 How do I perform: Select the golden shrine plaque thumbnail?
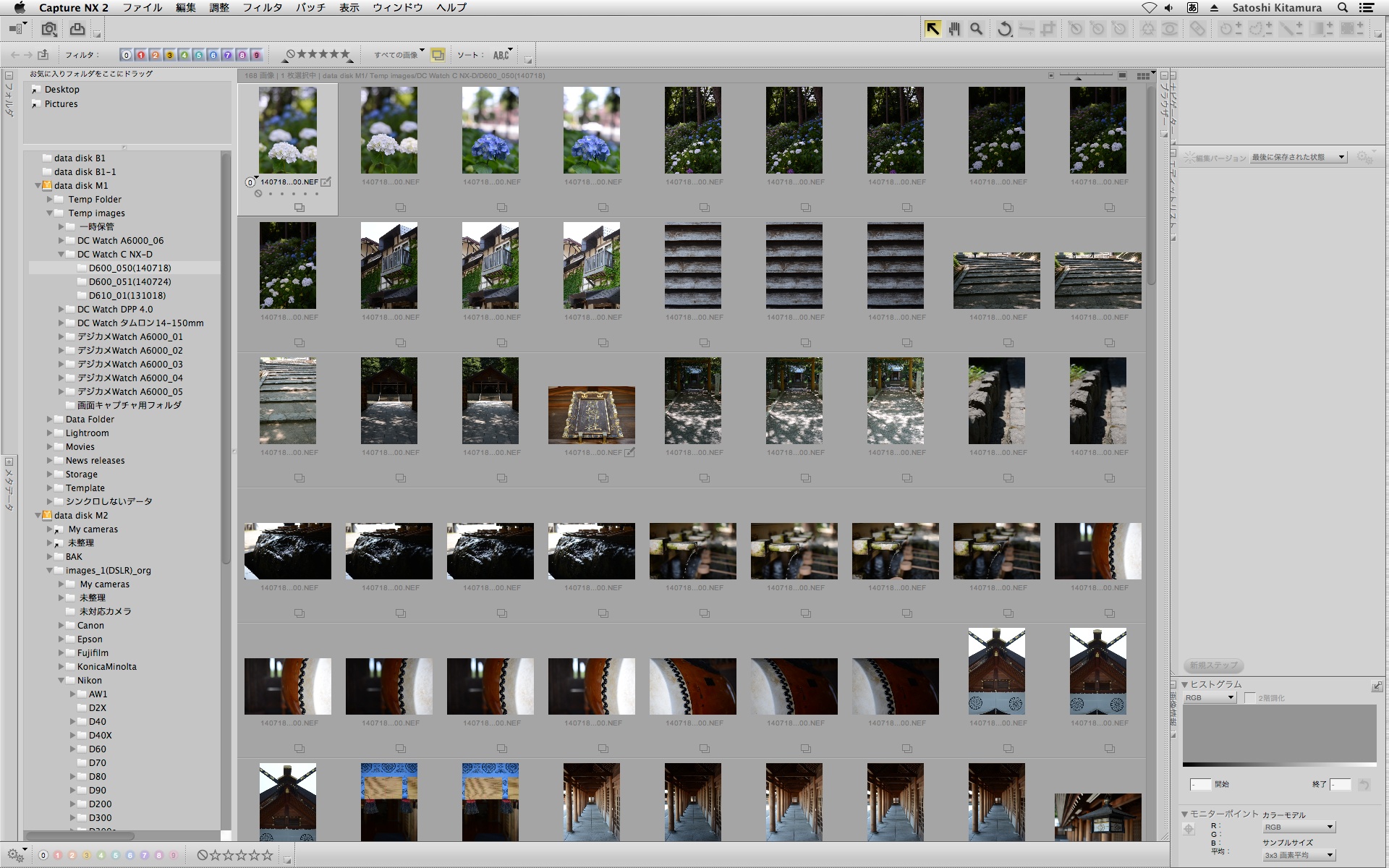point(591,414)
